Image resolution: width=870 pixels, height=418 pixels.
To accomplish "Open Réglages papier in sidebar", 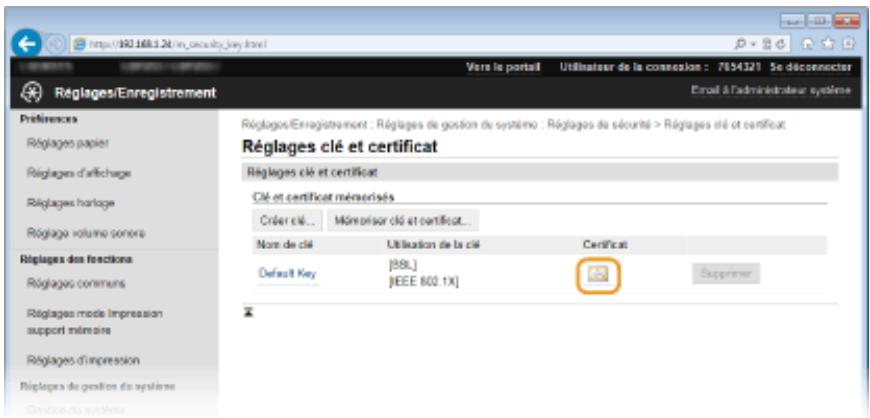I will point(68,143).
